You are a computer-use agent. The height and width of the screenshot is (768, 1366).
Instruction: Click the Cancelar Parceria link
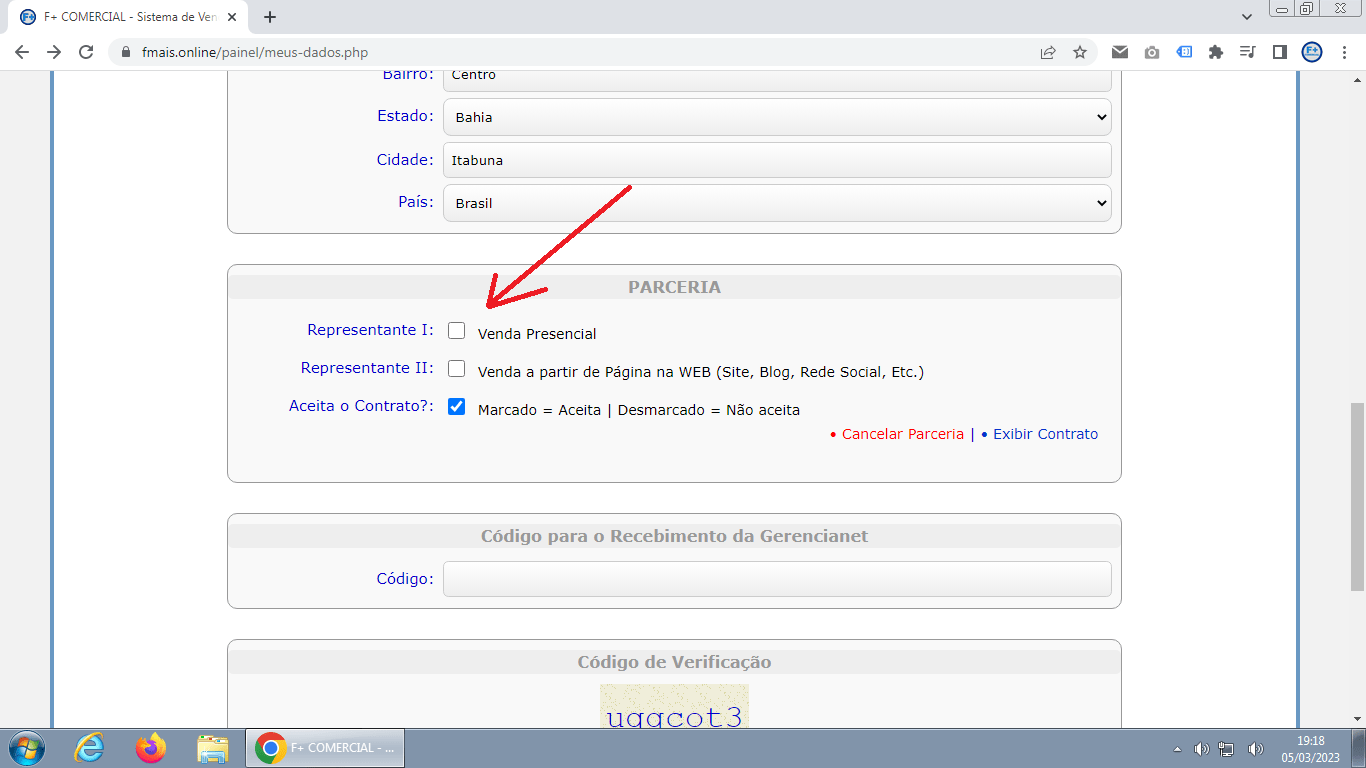(x=901, y=434)
